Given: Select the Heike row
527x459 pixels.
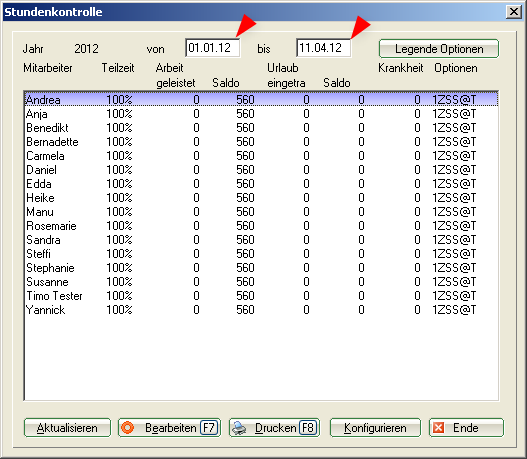Looking at the screenshot, I should 261,198.
